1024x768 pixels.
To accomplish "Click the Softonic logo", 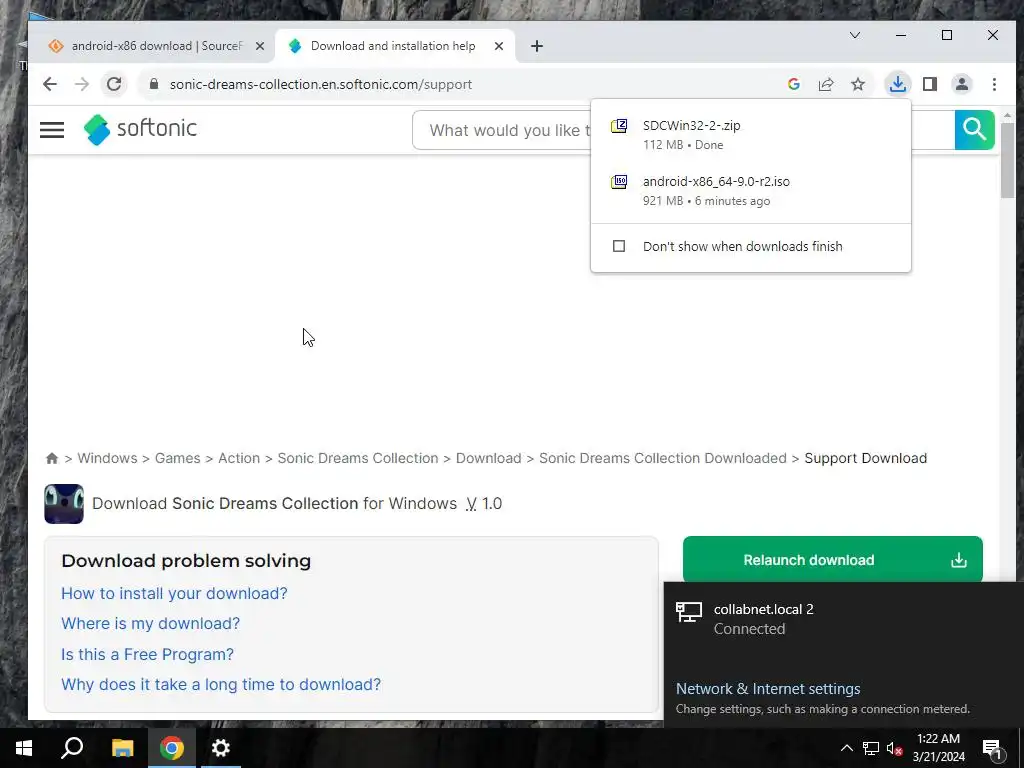I will click(140, 129).
